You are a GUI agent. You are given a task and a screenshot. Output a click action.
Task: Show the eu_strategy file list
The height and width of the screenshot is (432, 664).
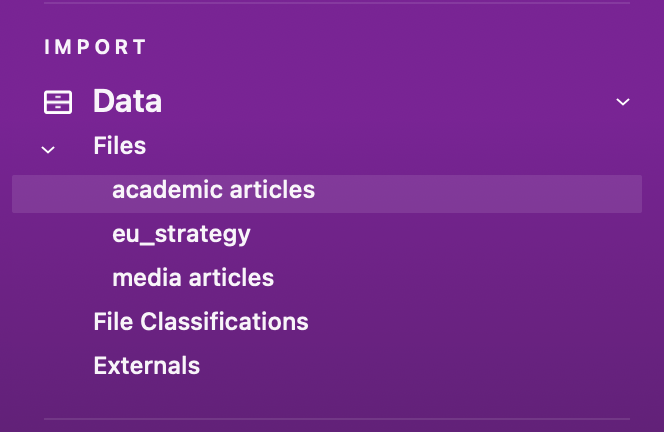(x=181, y=234)
